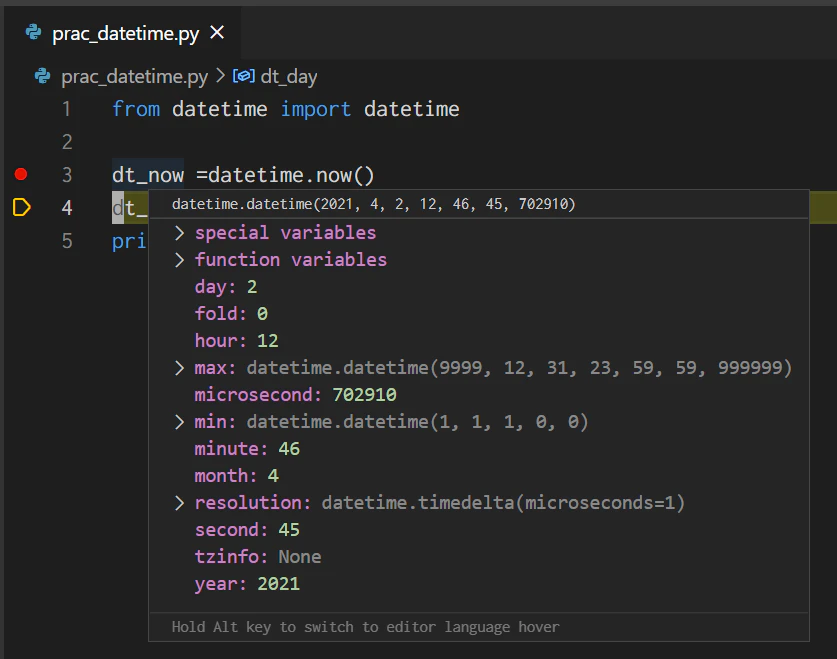Click the Python icon in the breadcrumb

click(x=42, y=76)
